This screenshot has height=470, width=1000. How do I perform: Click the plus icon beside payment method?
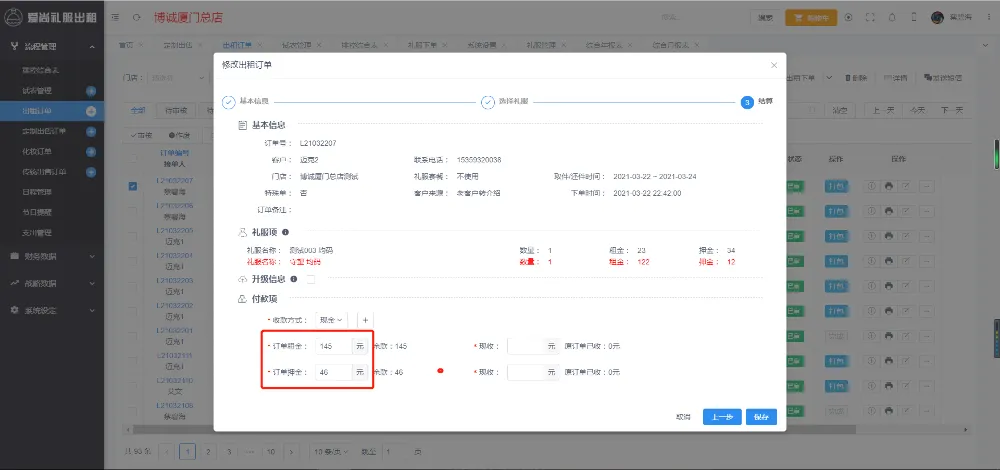(x=365, y=319)
